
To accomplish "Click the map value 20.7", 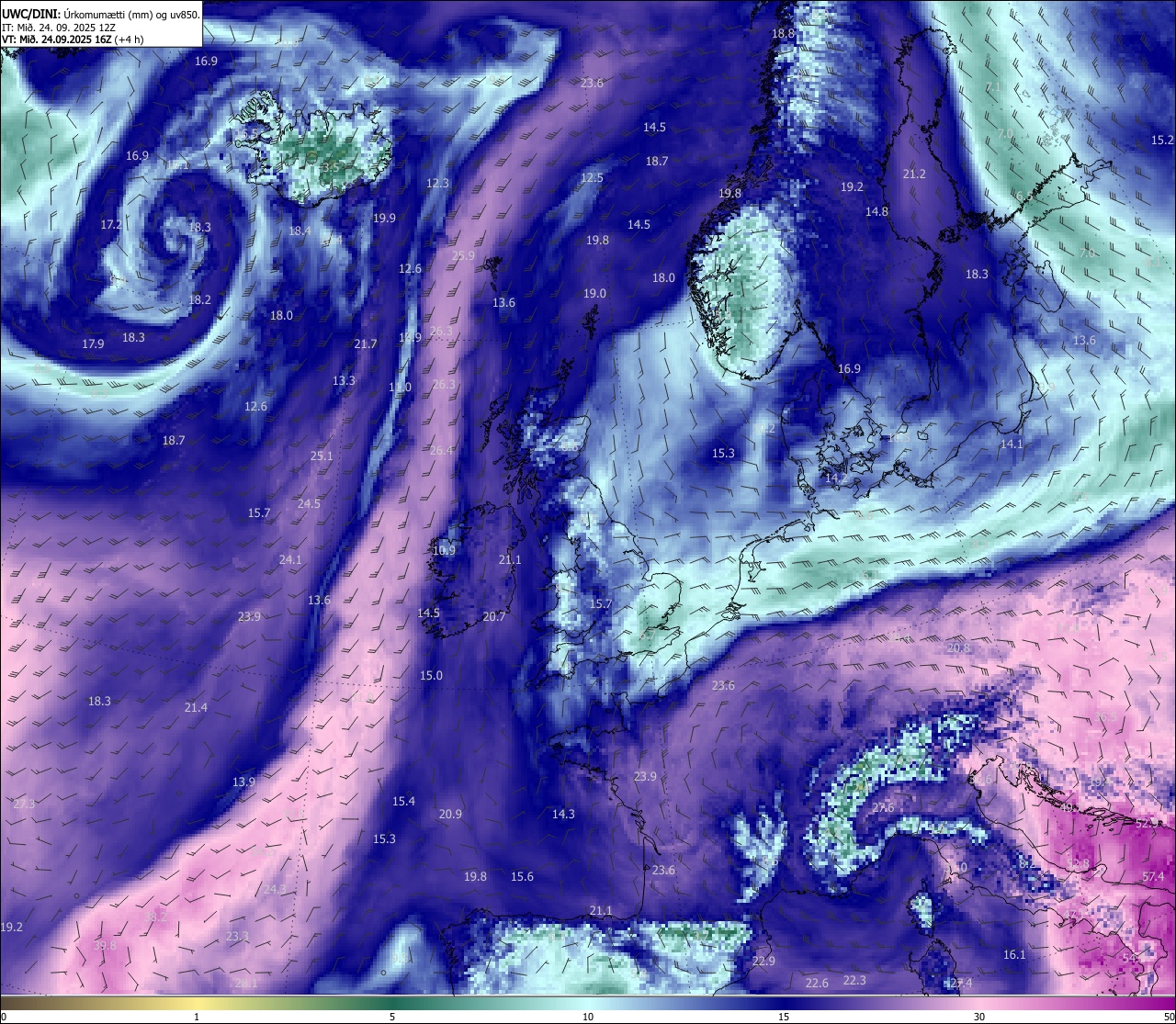I will pyautogui.click(x=494, y=616).
